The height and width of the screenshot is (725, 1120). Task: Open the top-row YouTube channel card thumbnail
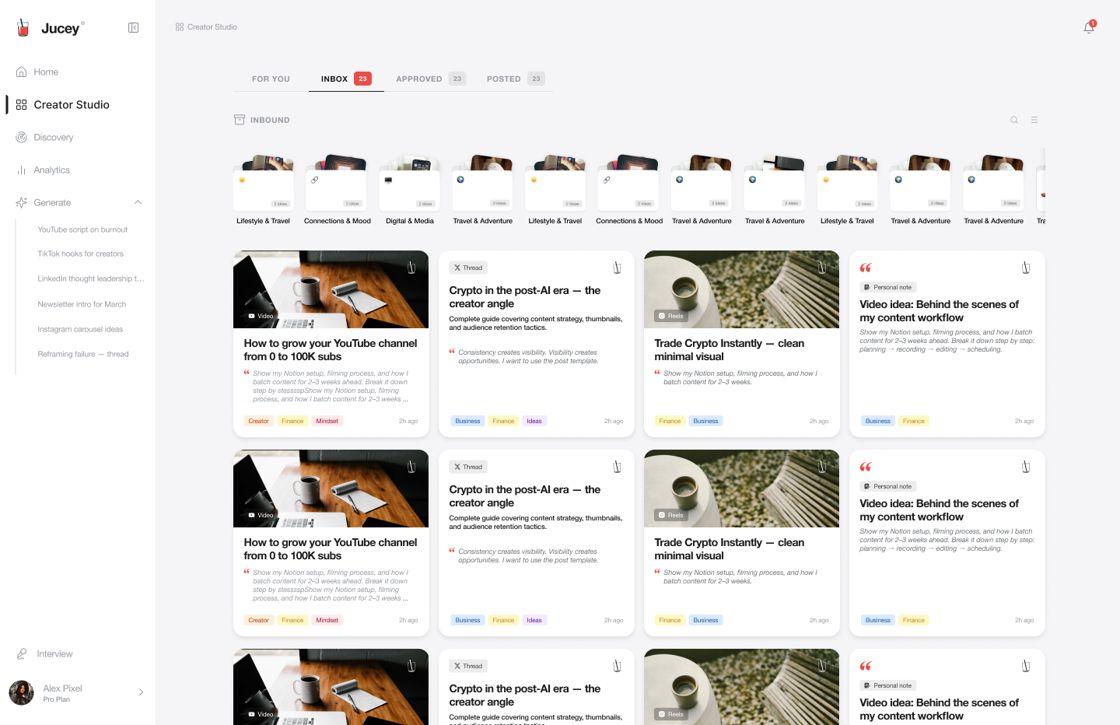click(x=331, y=289)
